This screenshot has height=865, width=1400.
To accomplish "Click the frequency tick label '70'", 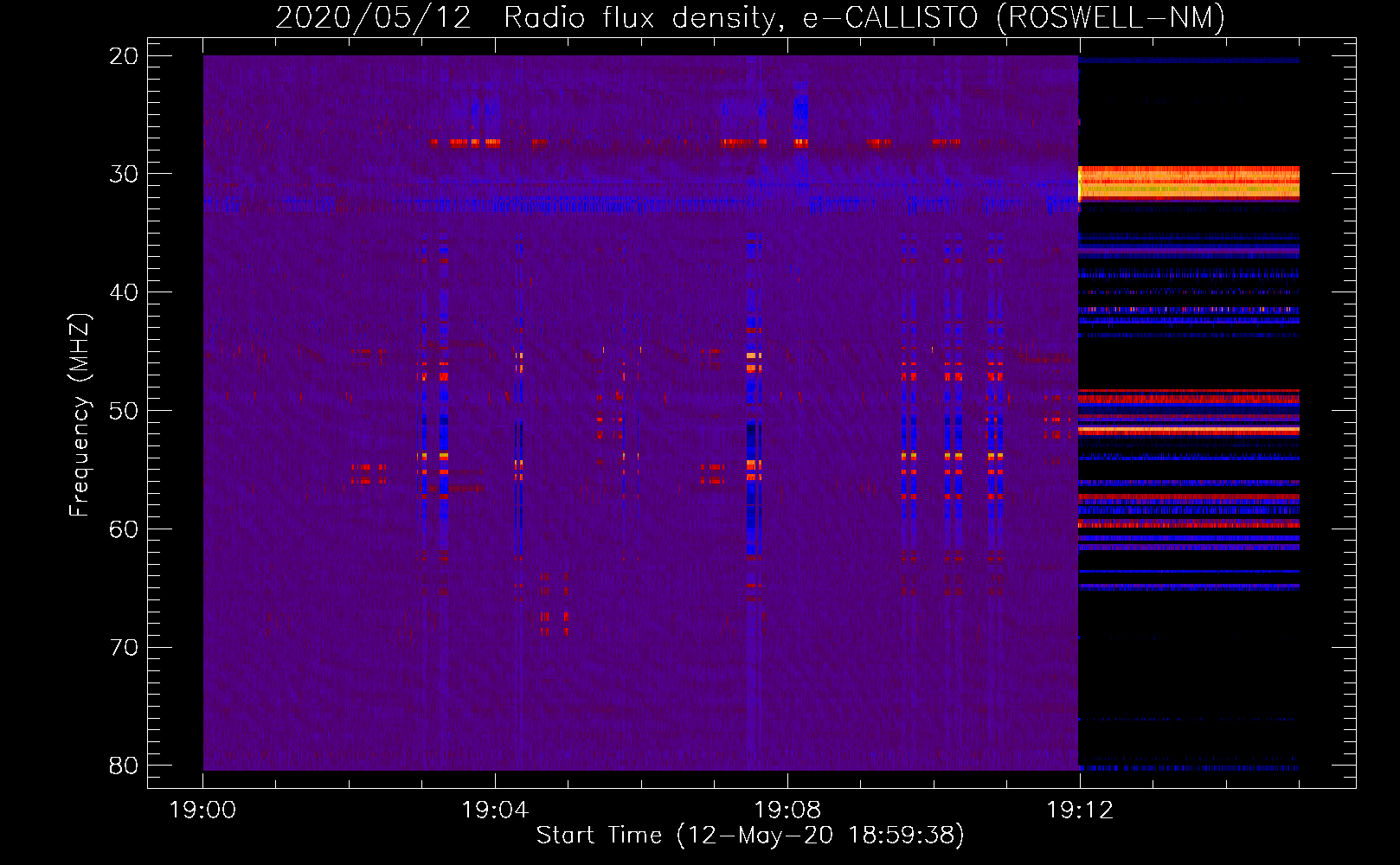I will [x=124, y=648].
